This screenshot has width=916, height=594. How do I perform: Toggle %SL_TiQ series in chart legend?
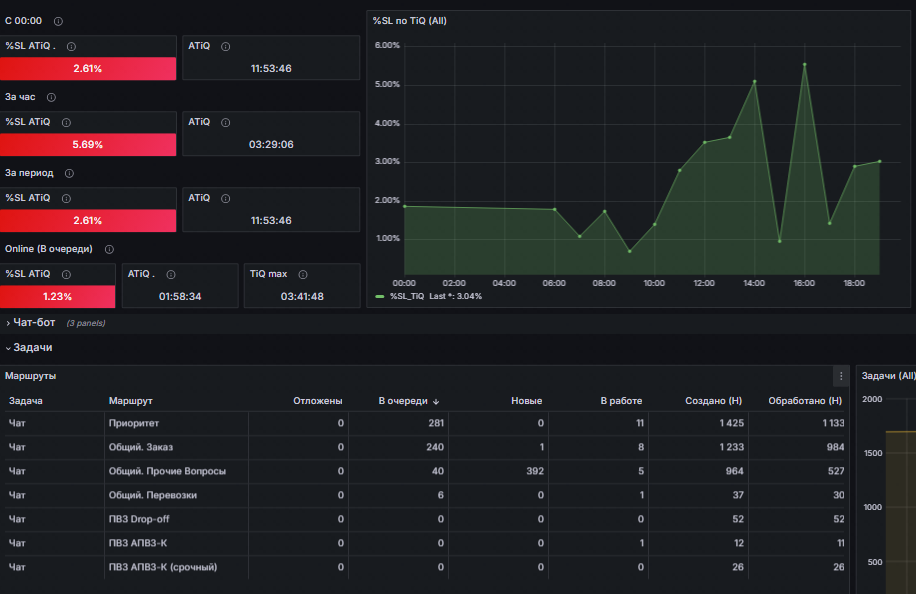pyautogui.click(x=407, y=296)
